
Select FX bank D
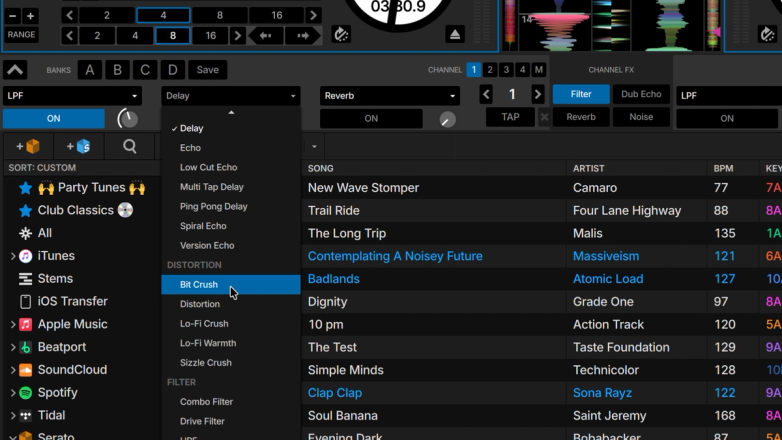173,70
